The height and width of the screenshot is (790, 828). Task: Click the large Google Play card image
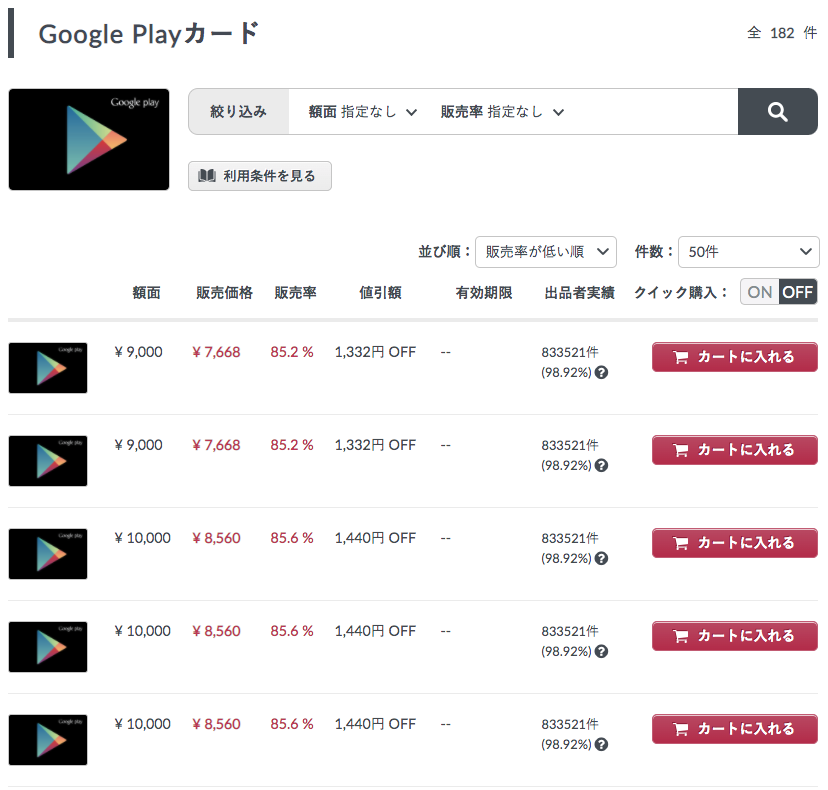[89, 139]
